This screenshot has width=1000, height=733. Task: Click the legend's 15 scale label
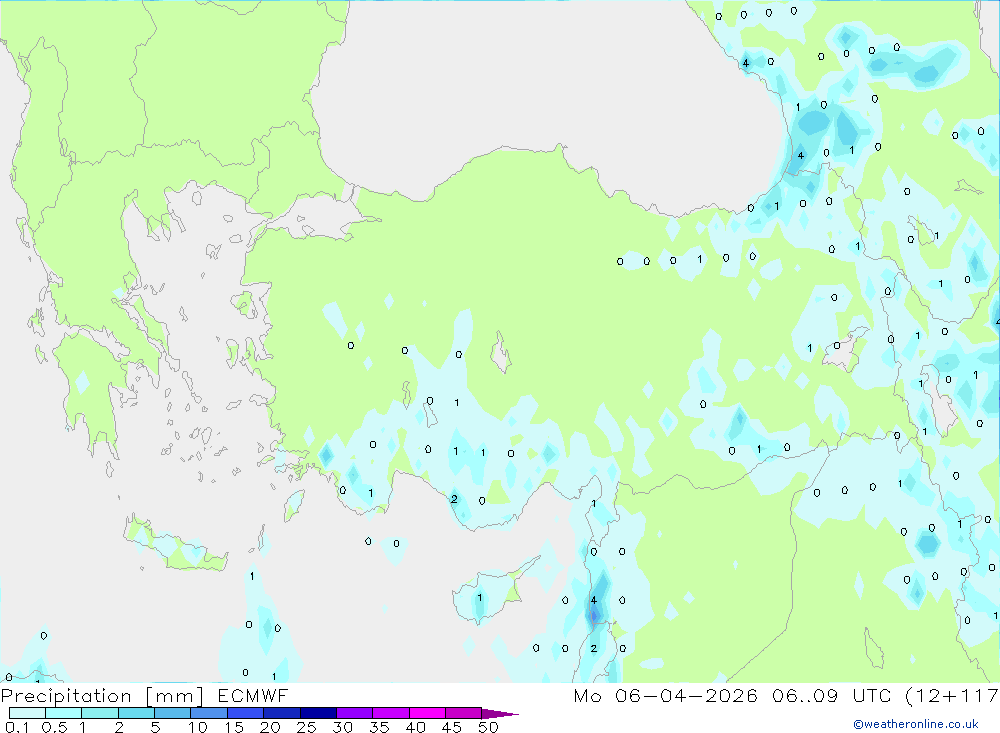(234, 727)
